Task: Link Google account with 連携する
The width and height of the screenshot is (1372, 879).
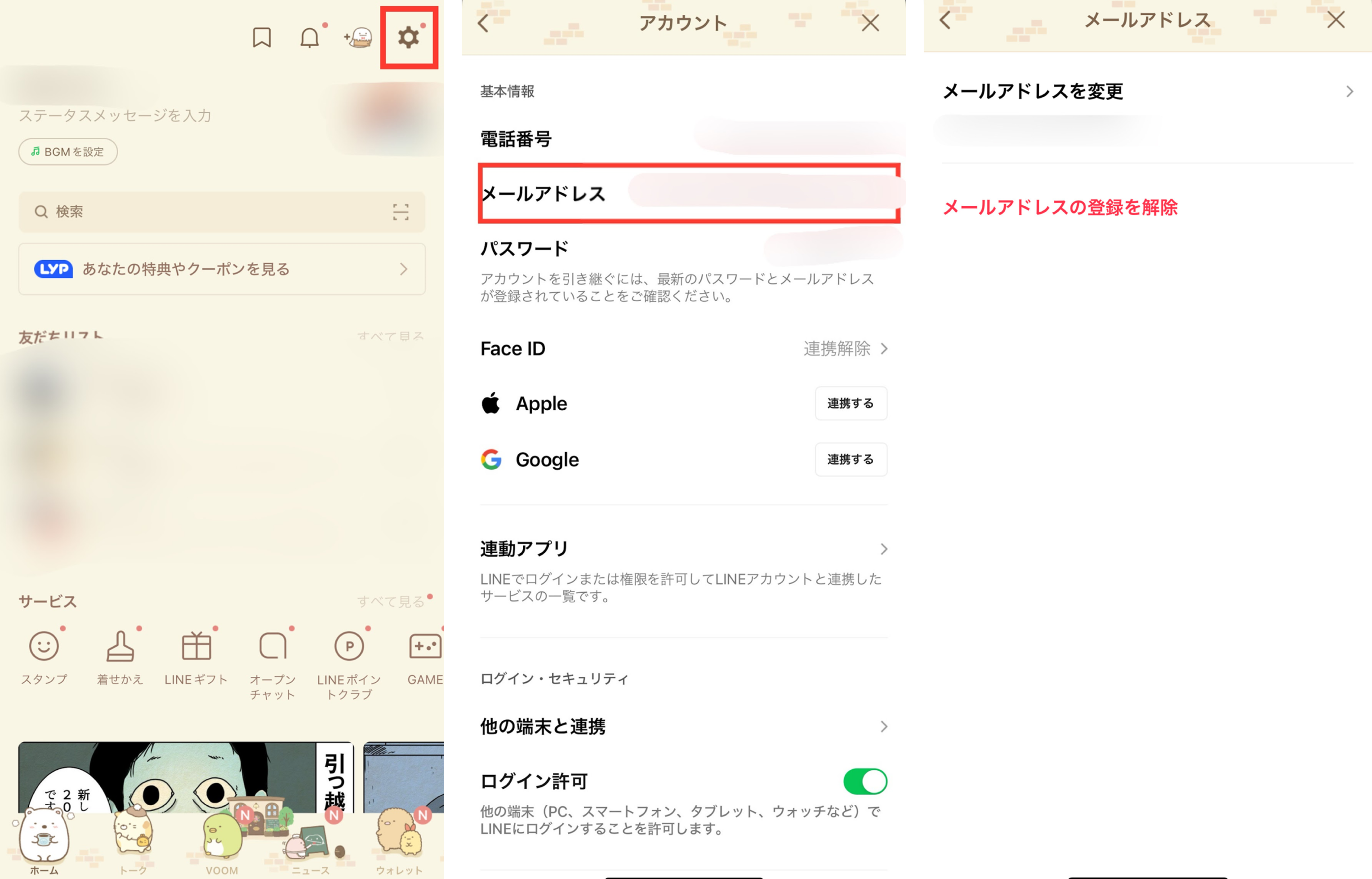Action: pyautogui.click(x=851, y=459)
